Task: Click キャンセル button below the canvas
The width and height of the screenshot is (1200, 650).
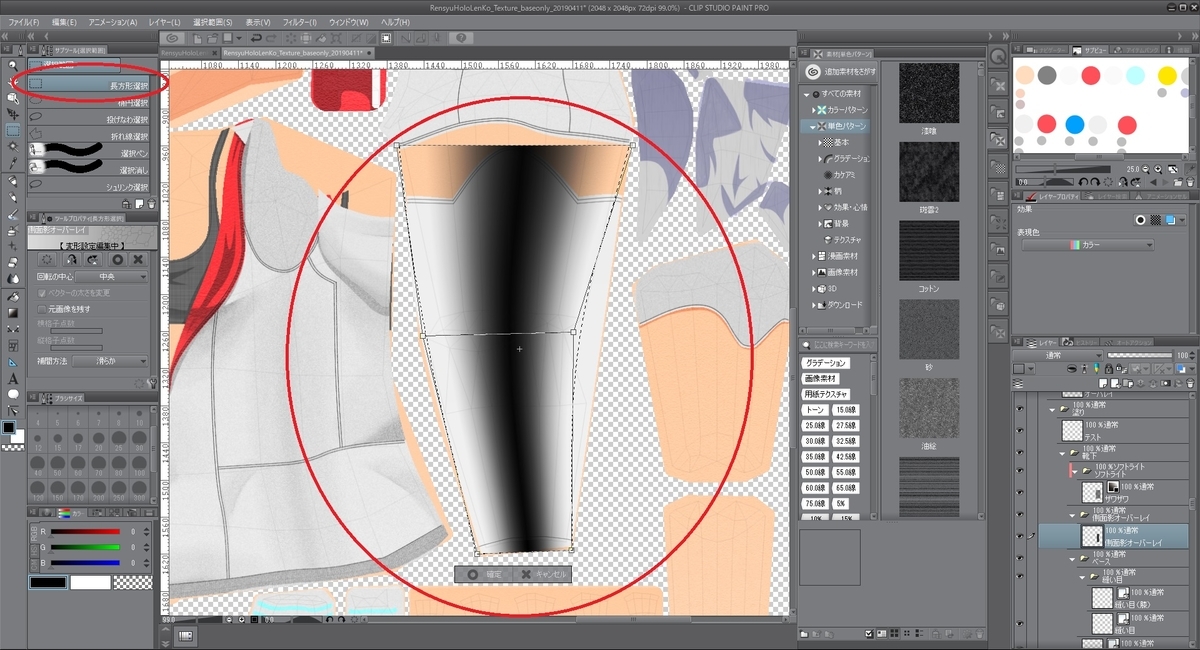Action: [x=543, y=575]
